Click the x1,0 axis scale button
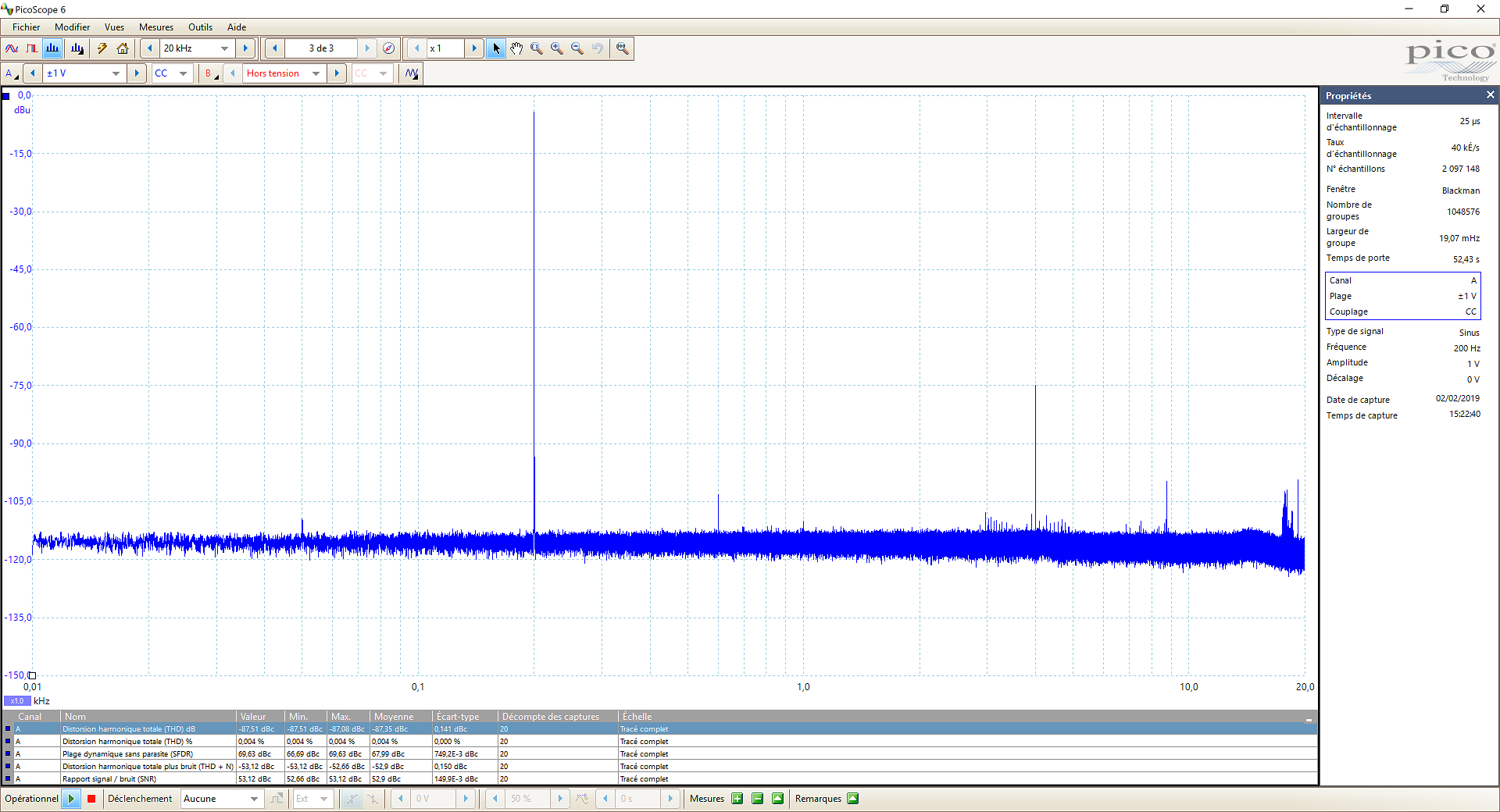1500x812 pixels. tap(17, 701)
